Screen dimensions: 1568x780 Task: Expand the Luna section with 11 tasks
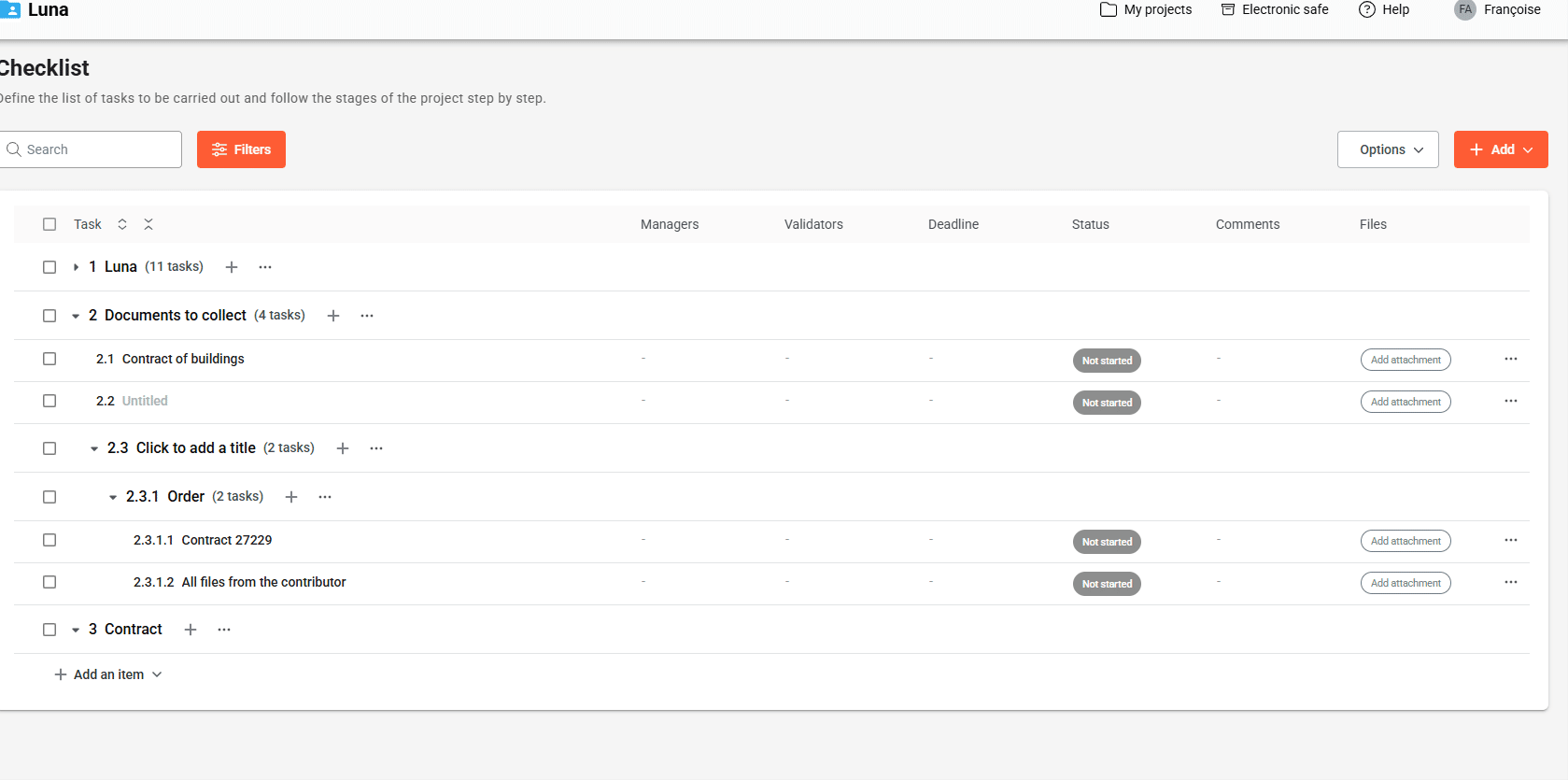point(76,267)
